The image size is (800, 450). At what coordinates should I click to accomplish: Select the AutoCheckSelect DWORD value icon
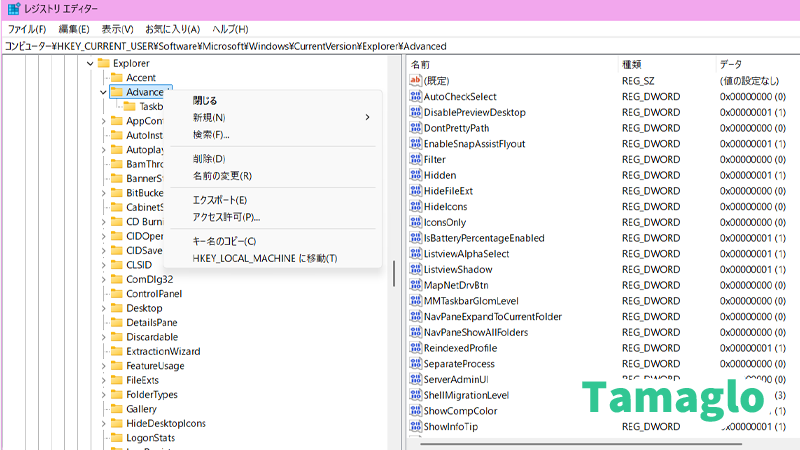point(416,96)
